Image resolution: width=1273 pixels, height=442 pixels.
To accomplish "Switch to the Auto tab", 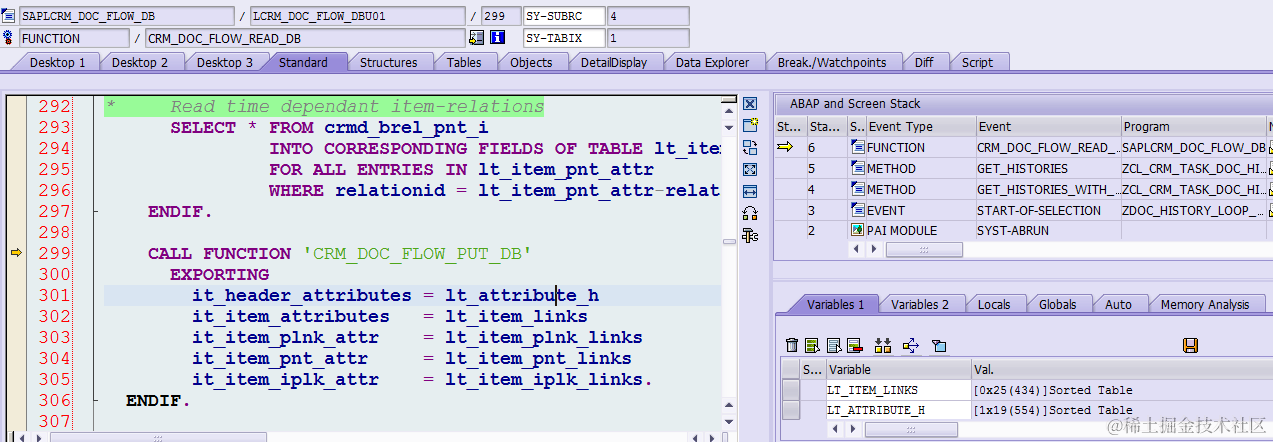I will 1119,304.
